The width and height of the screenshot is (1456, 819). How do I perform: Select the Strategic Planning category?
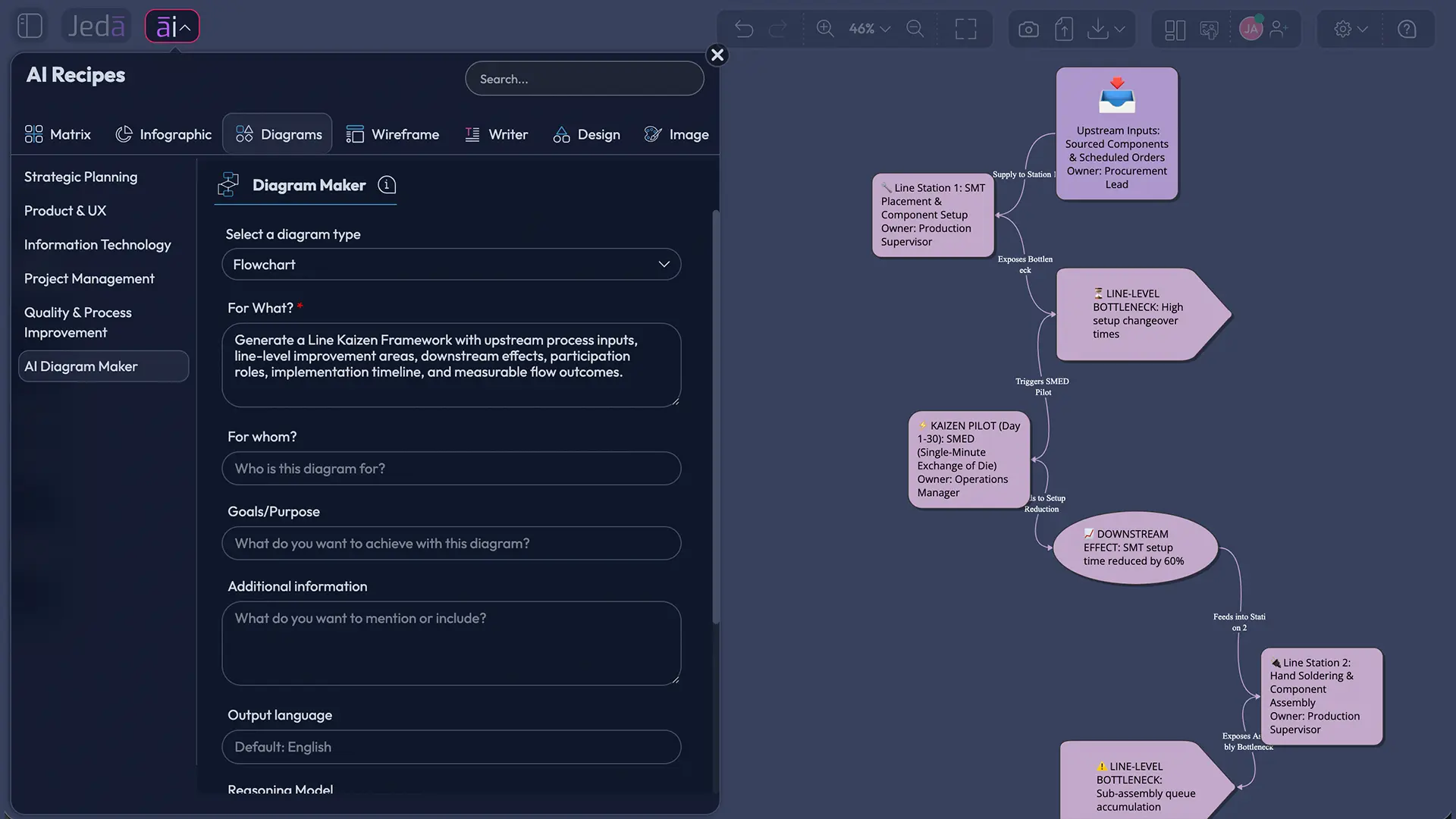click(x=81, y=177)
